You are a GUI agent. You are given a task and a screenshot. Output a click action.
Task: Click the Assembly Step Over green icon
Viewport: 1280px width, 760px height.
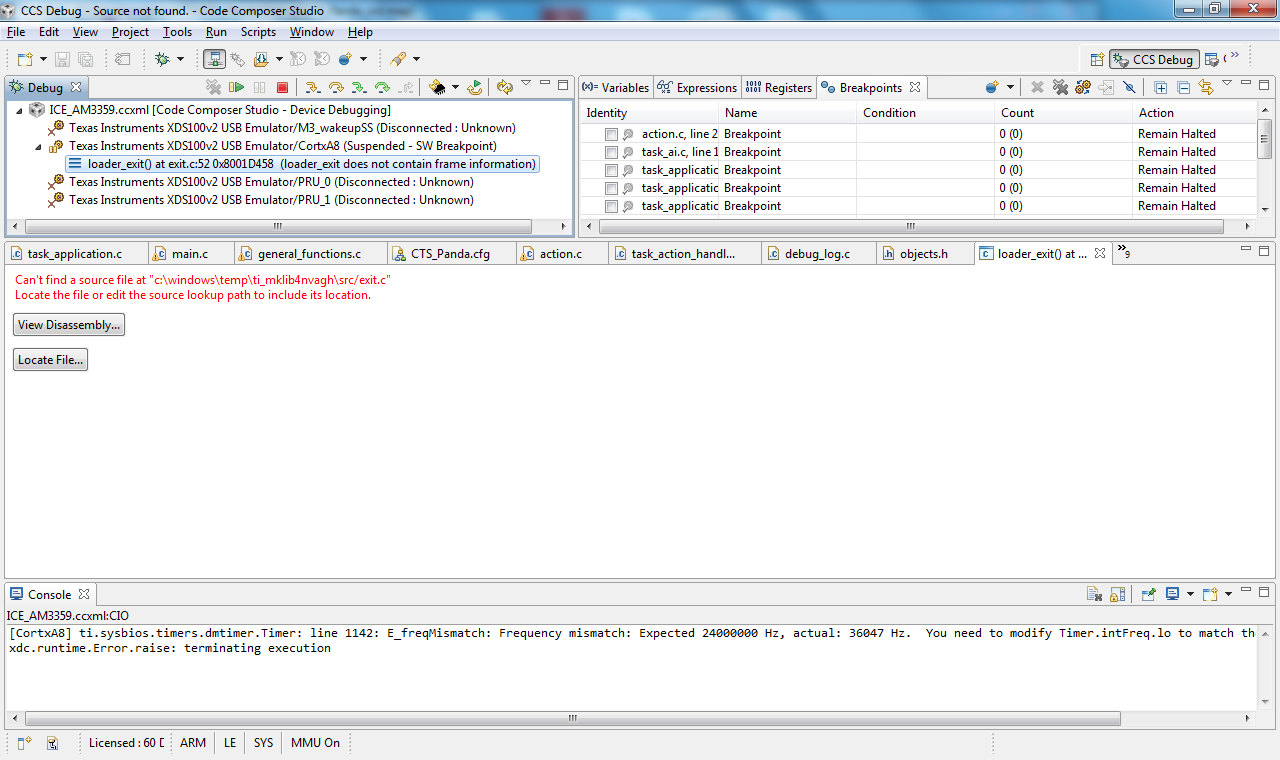pyautogui.click(x=381, y=88)
